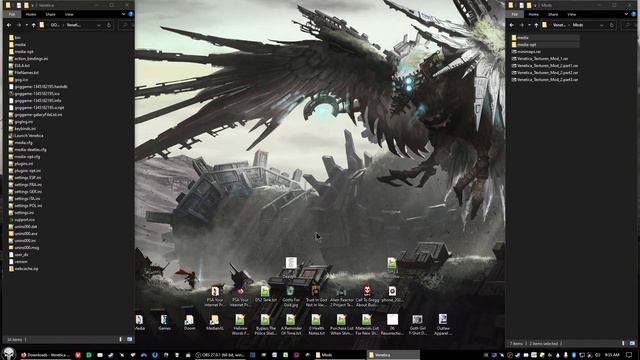Image resolution: width=640 pixels, height=360 pixels.
Task: Click the search box in Mods window
Action: (x=630, y=25)
